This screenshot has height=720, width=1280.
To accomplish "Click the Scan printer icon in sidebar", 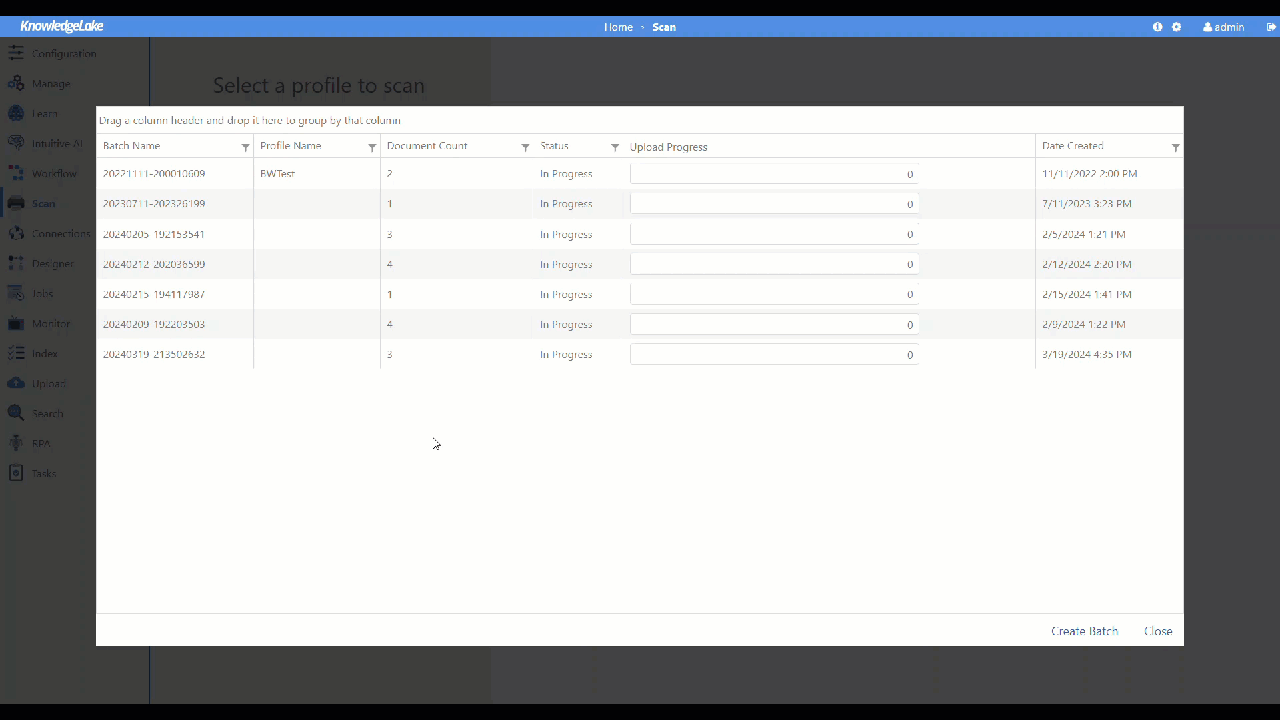I will pos(16,203).
